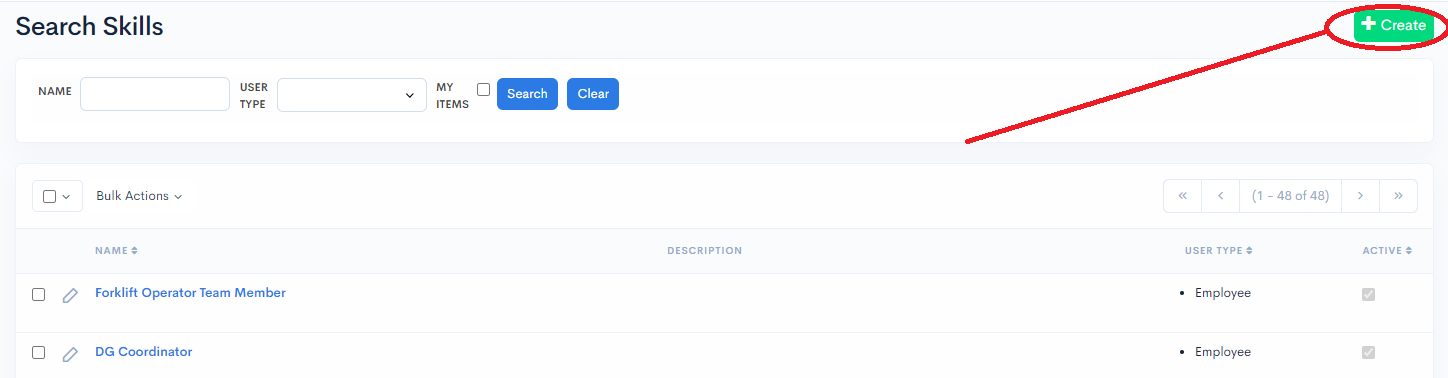The width and height of the screenshot is (1448, 378).
Task: Open the DG Coordinator skill link
Action: coord(143,352)
